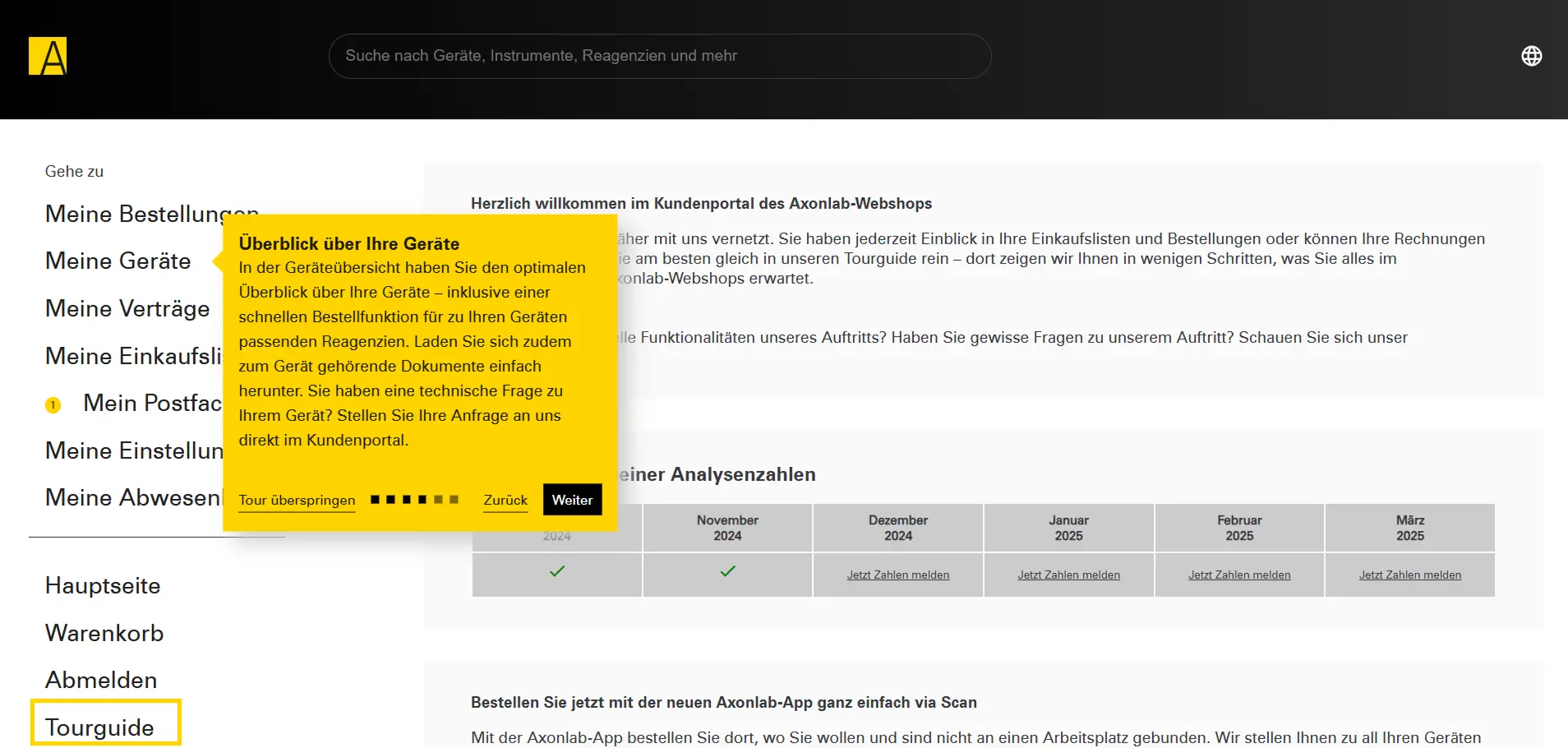Click the Analysenzahlen section heading

716,474
